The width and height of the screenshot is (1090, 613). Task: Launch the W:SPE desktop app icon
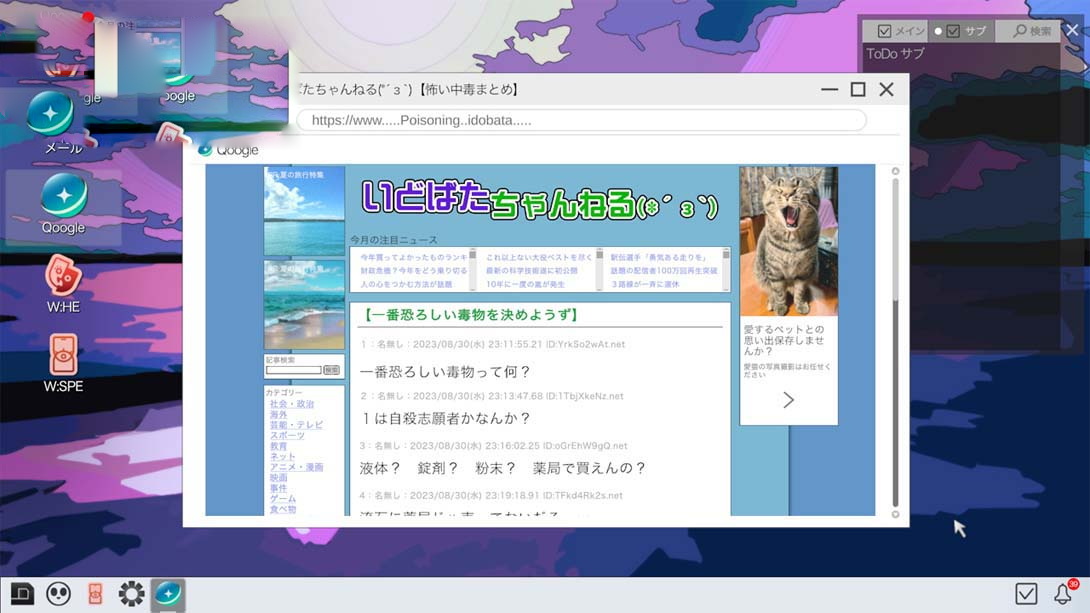point(63,363)
